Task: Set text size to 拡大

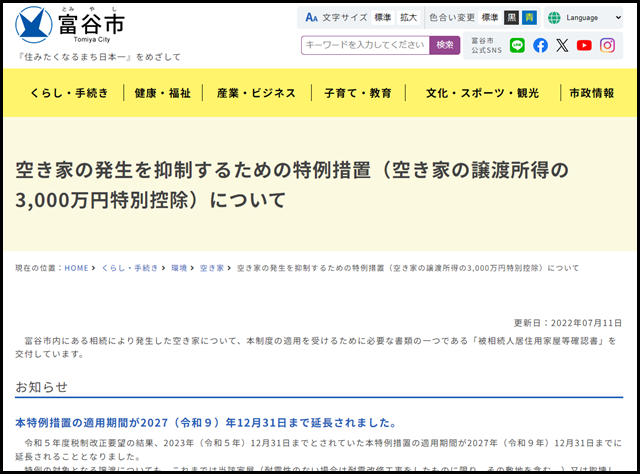Action: 408,18
